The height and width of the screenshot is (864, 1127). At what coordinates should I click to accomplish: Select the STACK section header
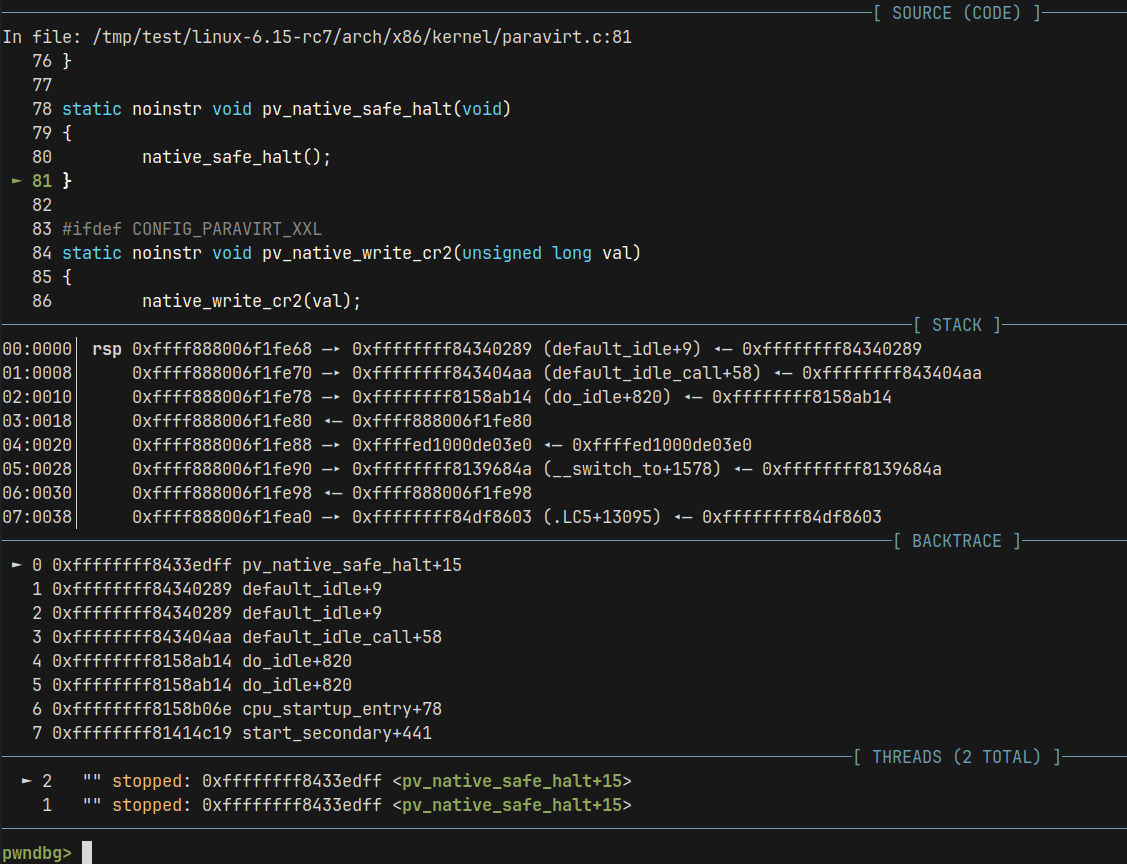956,325
